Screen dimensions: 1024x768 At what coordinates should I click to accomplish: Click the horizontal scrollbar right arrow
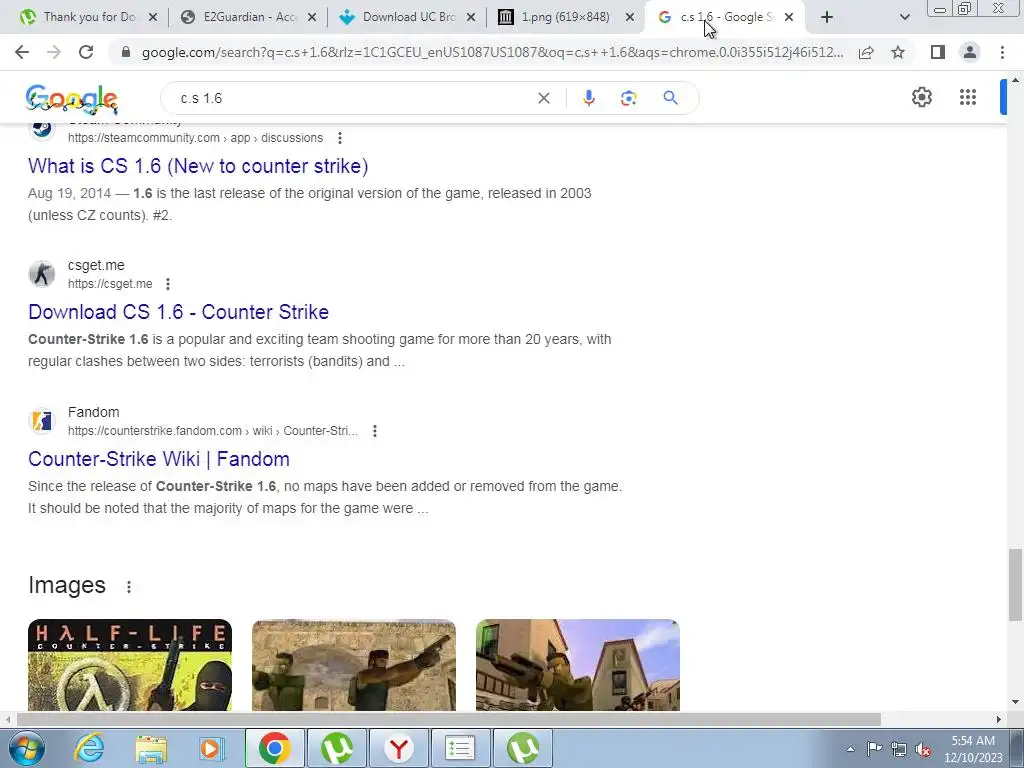coord(999,719)
